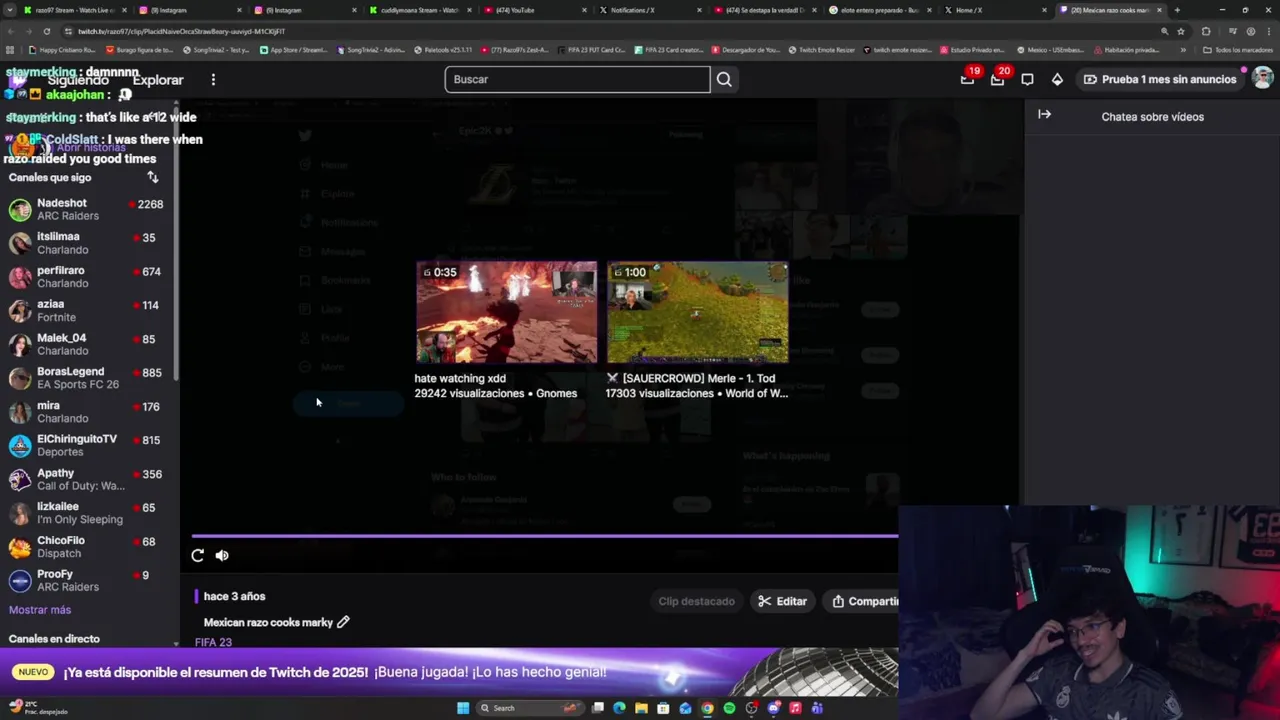This screenshot has height=720, width=1280.
Task: Seek on the purple clip progress bar
Action: point(545,536)
